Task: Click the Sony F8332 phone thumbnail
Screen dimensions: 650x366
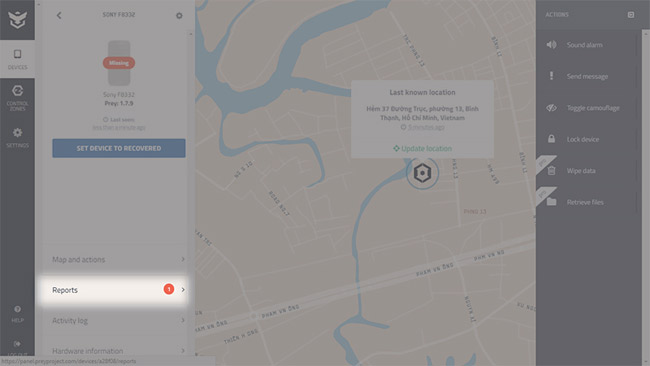Action: point(119,63)
